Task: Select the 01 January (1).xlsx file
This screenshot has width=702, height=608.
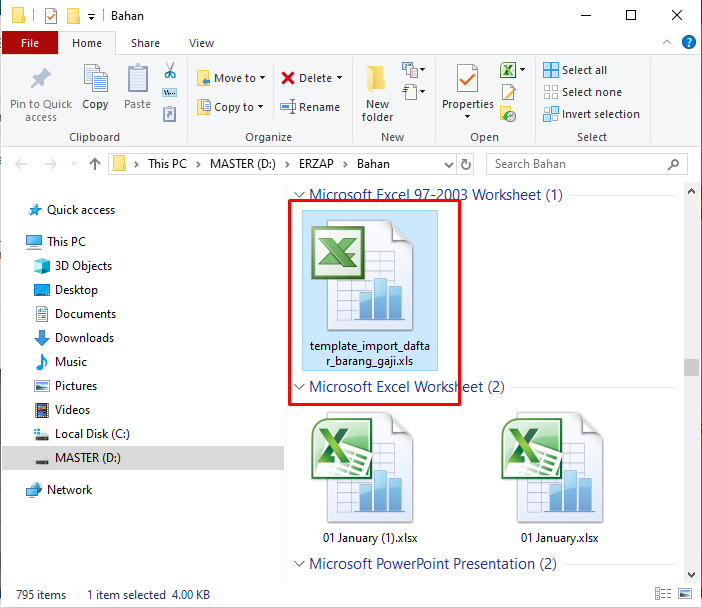Action: tap(370, 478)
